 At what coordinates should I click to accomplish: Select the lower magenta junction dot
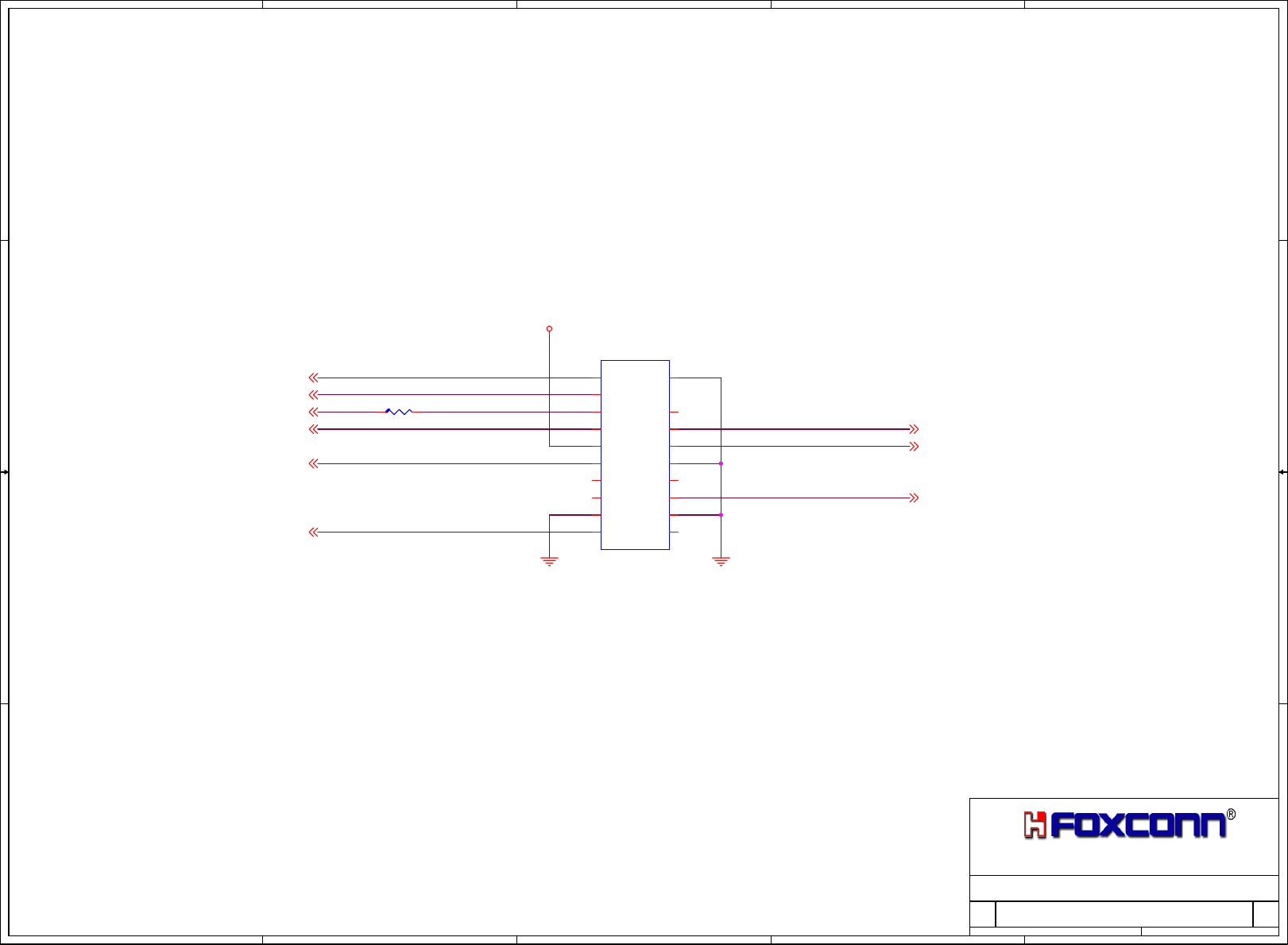point(721,515)
